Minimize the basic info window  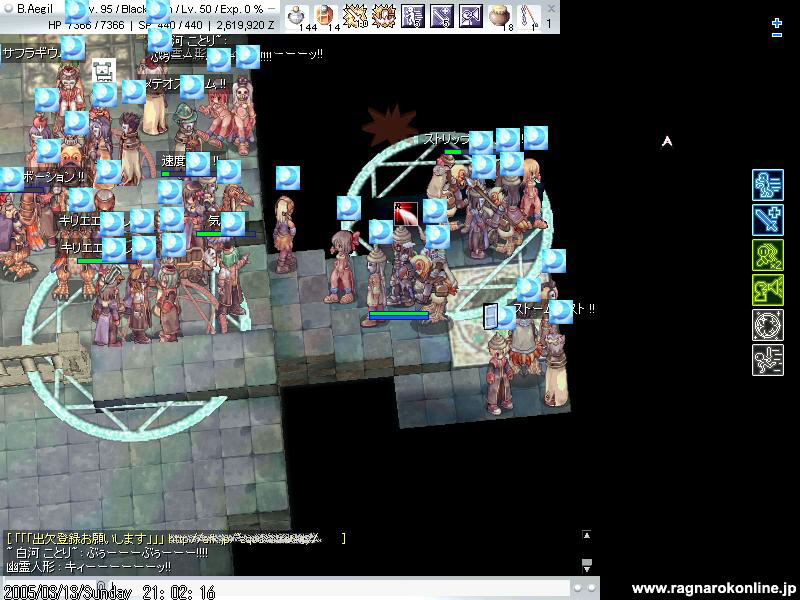272,9
